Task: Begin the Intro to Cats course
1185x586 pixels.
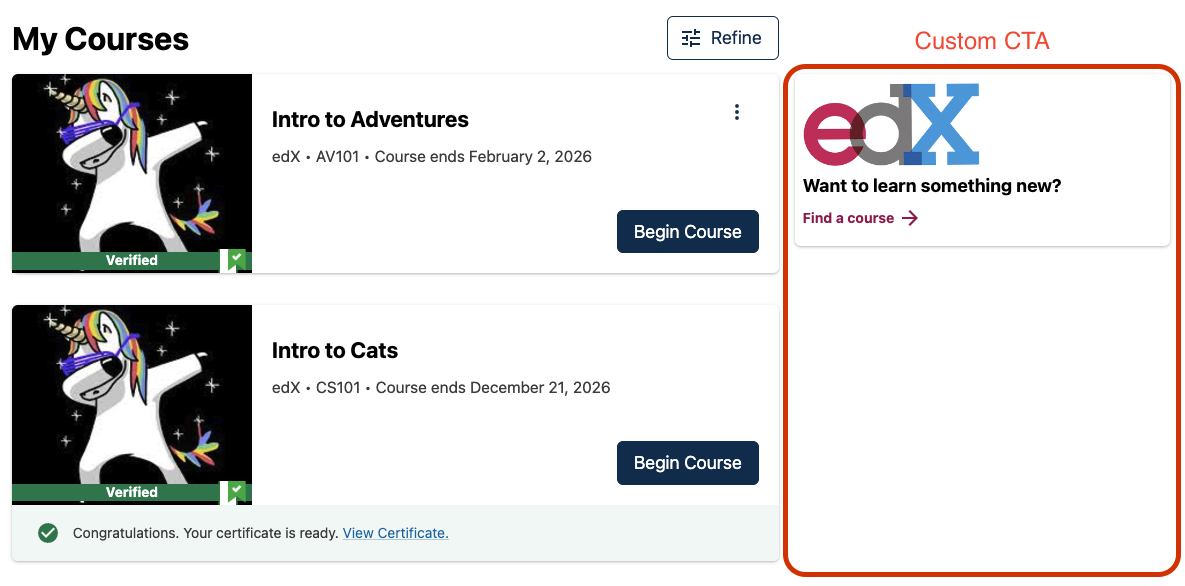Action: point(687,463)
